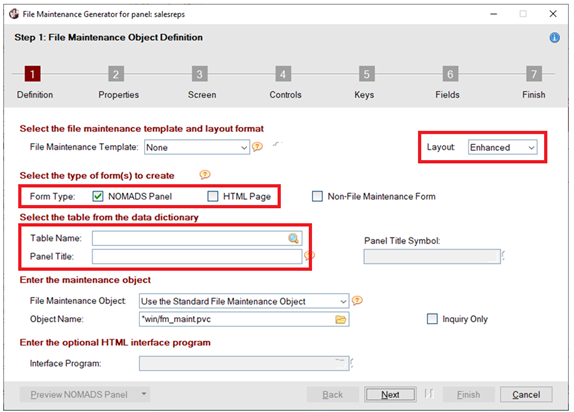Show help bubble beside File Maintenance Object
Image resolution: width=574 pixels, height=412 pixels.
pyautogui.click(x=357, y=301)
